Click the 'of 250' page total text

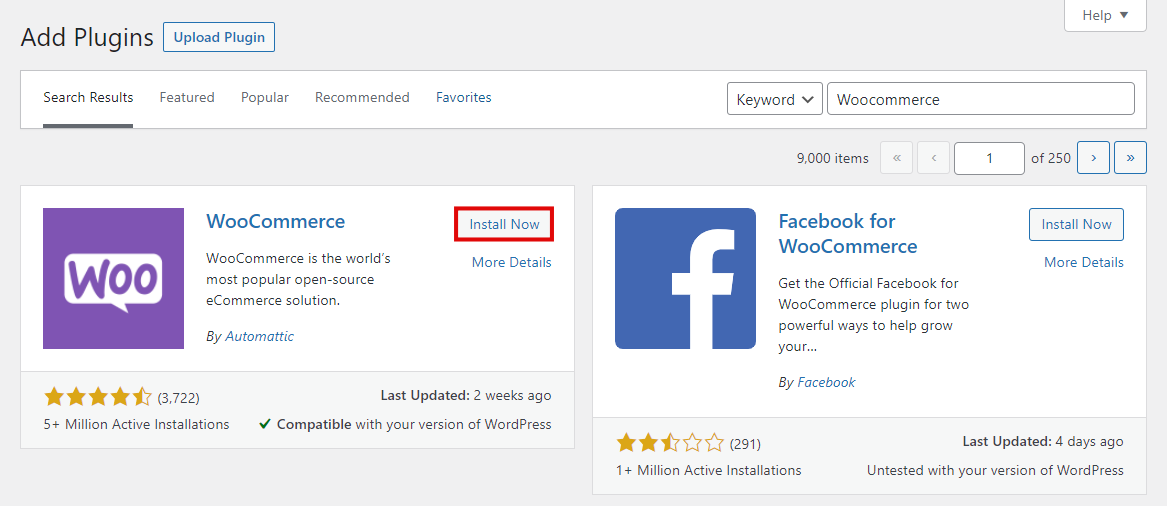tap(1051, 158)
